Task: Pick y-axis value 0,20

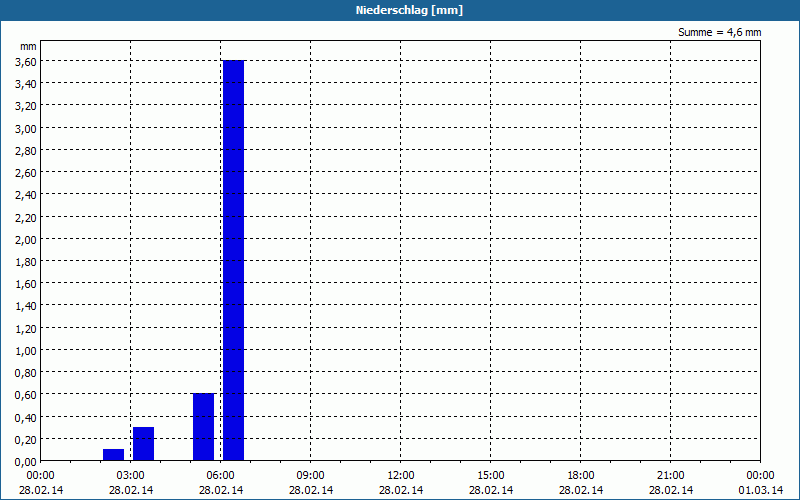Action: 26,439
